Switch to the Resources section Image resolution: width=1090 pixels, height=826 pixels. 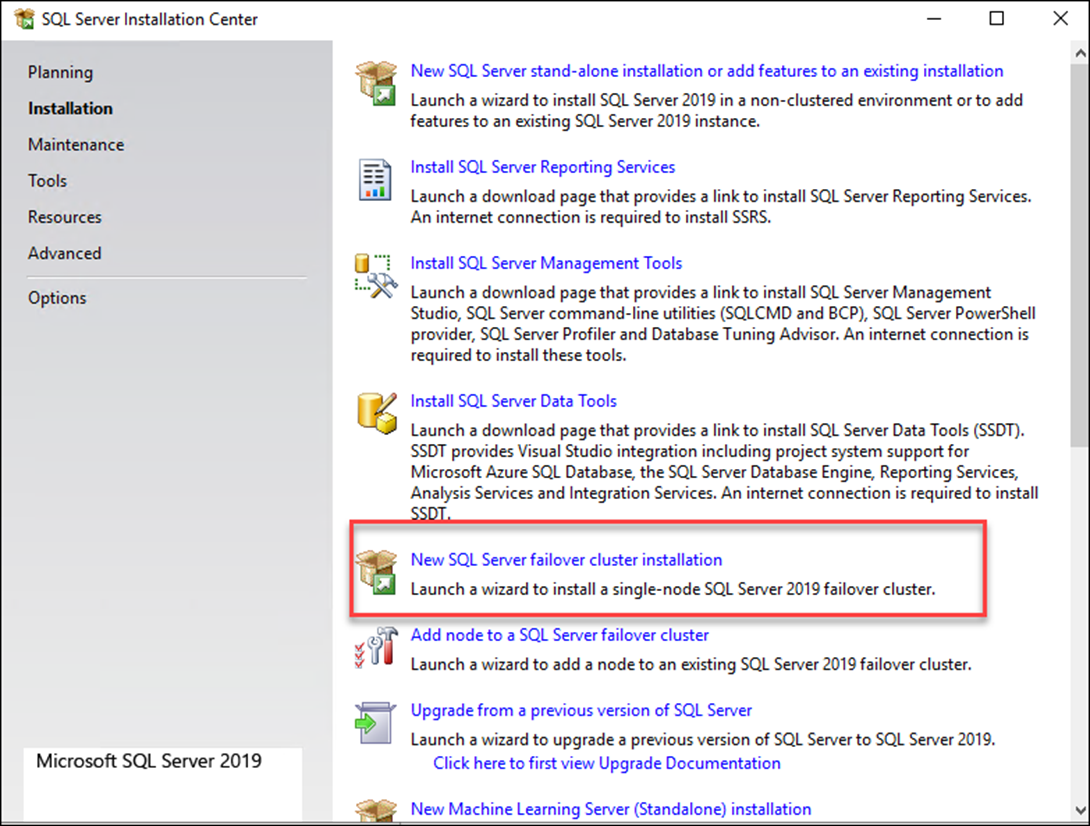[x=65, y=217]
